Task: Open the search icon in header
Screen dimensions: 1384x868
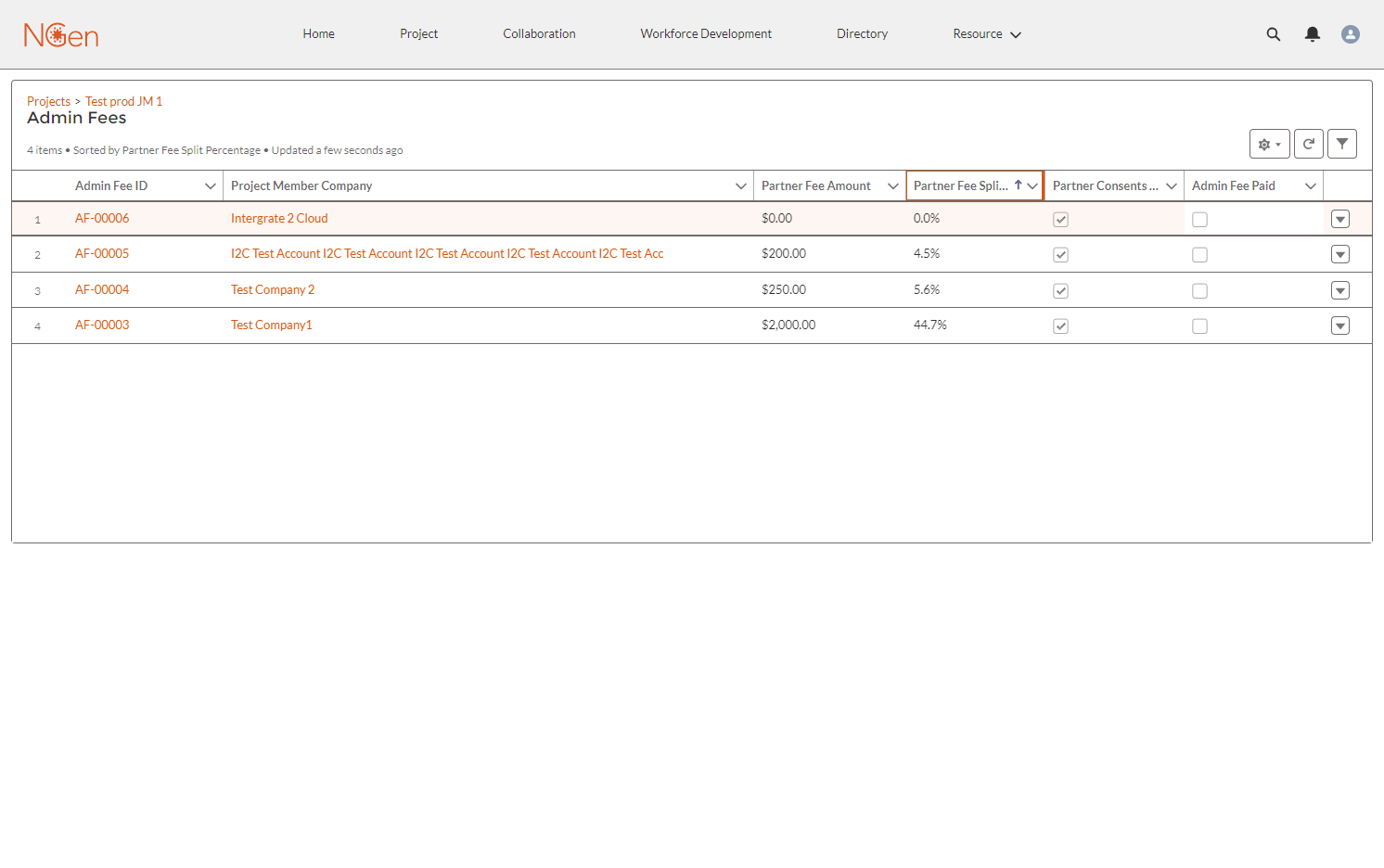Action: [x=1274, y=34]
